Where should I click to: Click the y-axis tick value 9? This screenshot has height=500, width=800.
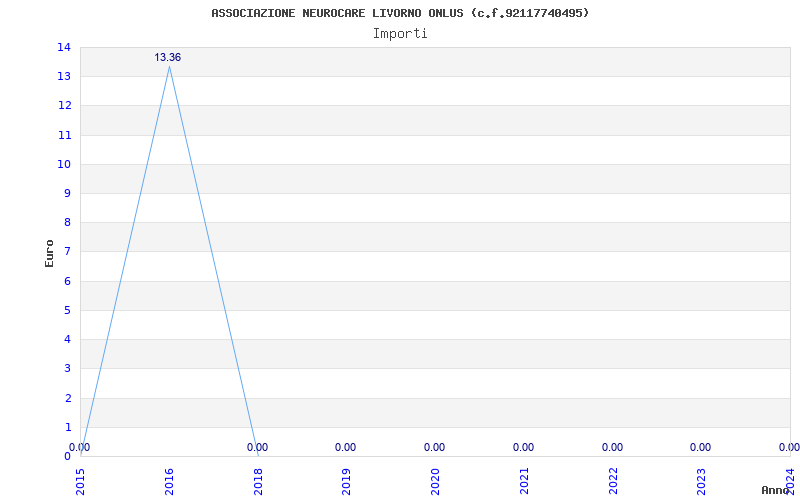click(68, 193)
